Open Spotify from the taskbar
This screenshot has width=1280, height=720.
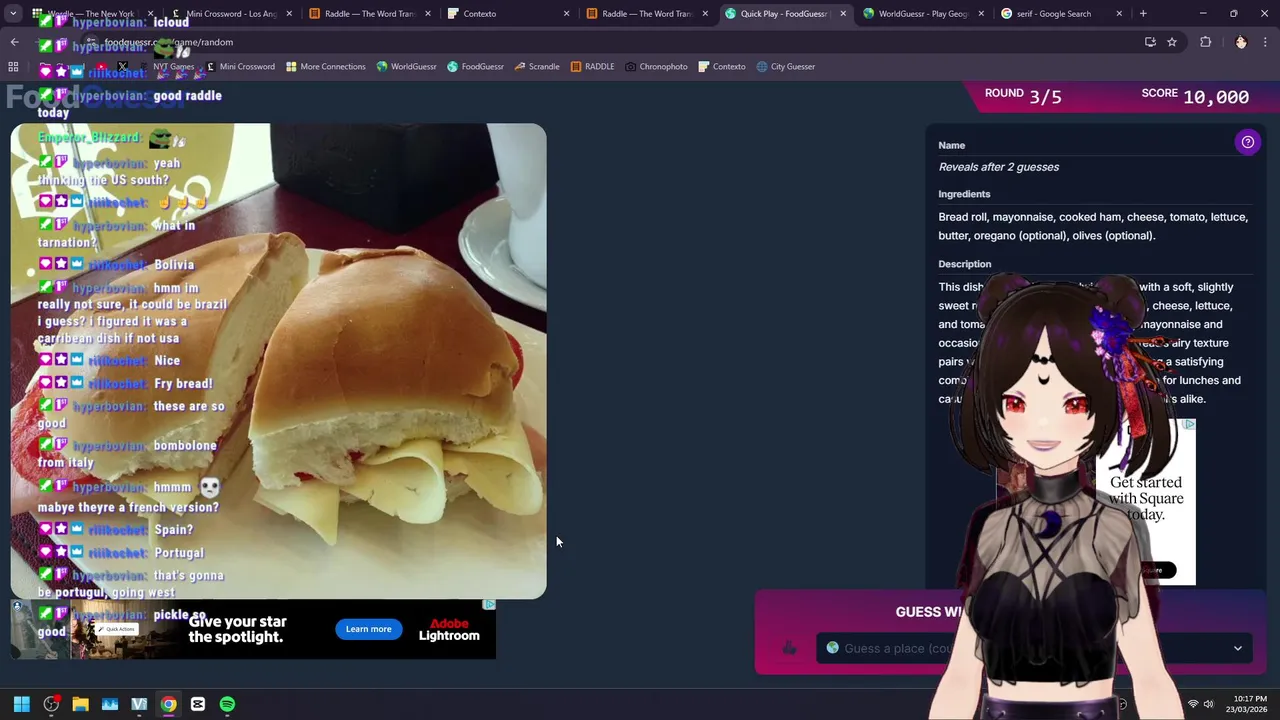pos(227,704)
